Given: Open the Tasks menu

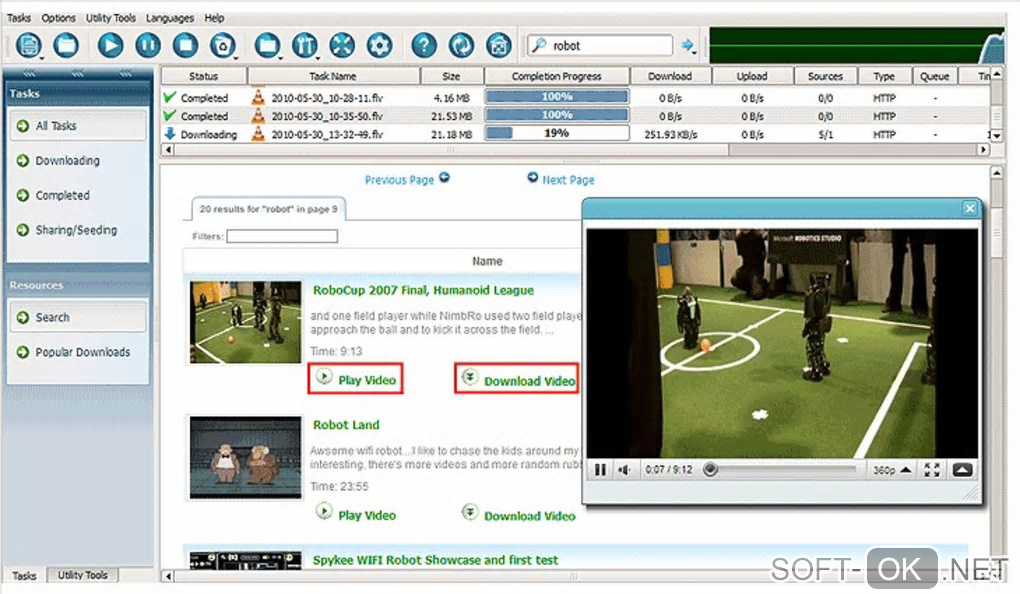Looking at the screenshot, I should (18, 18).
